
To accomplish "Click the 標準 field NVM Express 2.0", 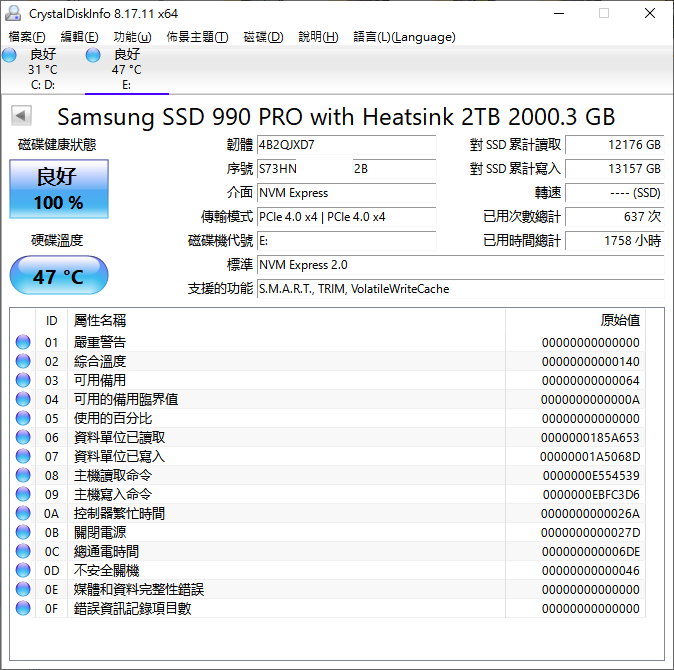I will [x=461, y=265].
